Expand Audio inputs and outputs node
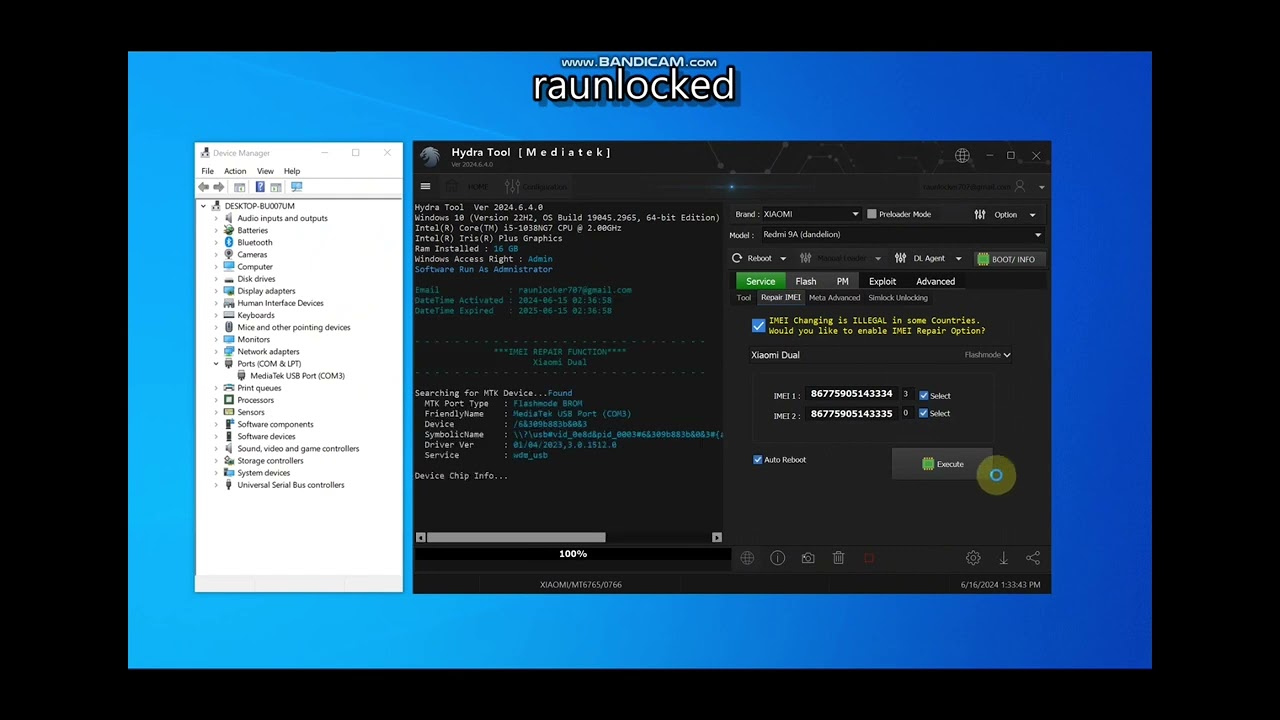This screenshot has height=720, width=1280. coord(216,218)
